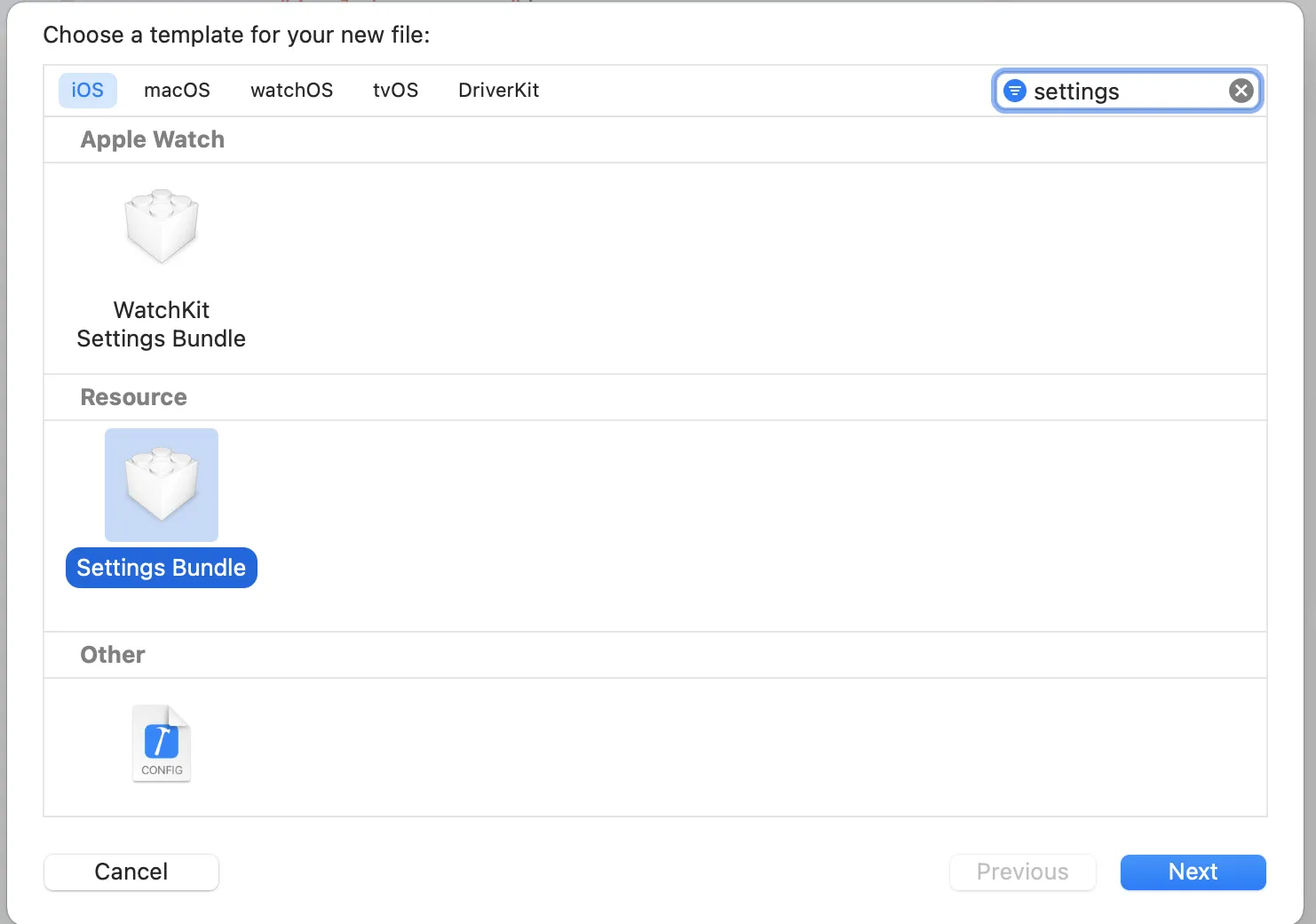Open the watchOS templates tab
This screenshot has width=1316, height=924.
click(x=291, y=91)
